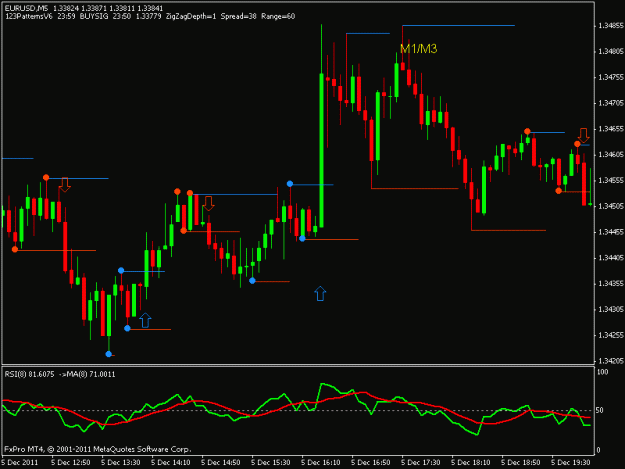Image resolution: width=625 pixels, height=469 pixels.
Task: Click the yellow M1/M3 label
Action: pos(418,49)
